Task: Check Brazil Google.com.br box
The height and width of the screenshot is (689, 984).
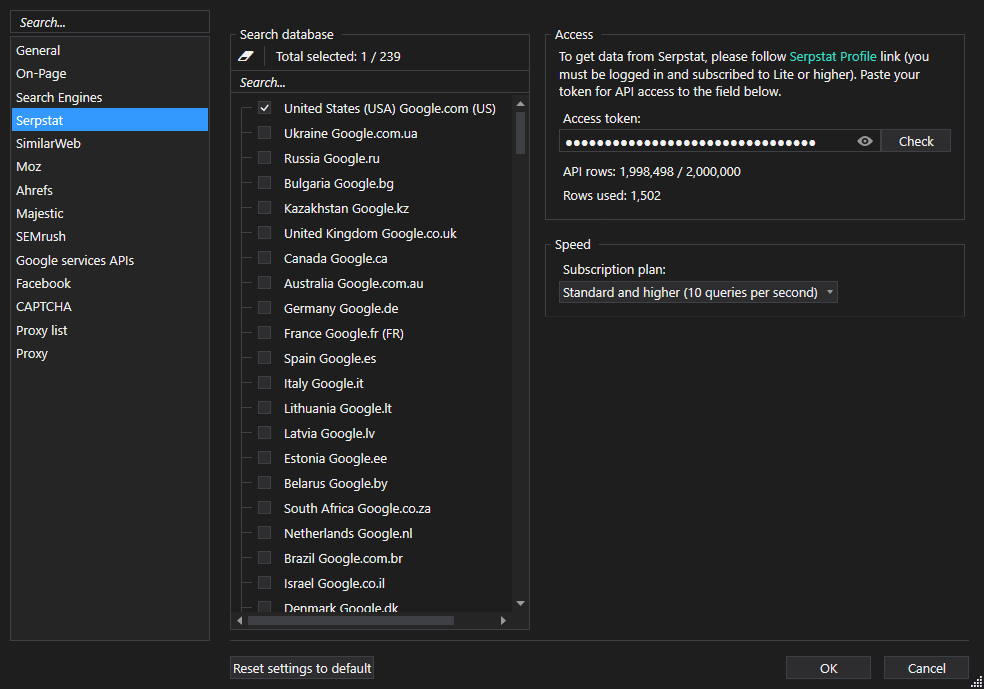Action: pos(265,558)
